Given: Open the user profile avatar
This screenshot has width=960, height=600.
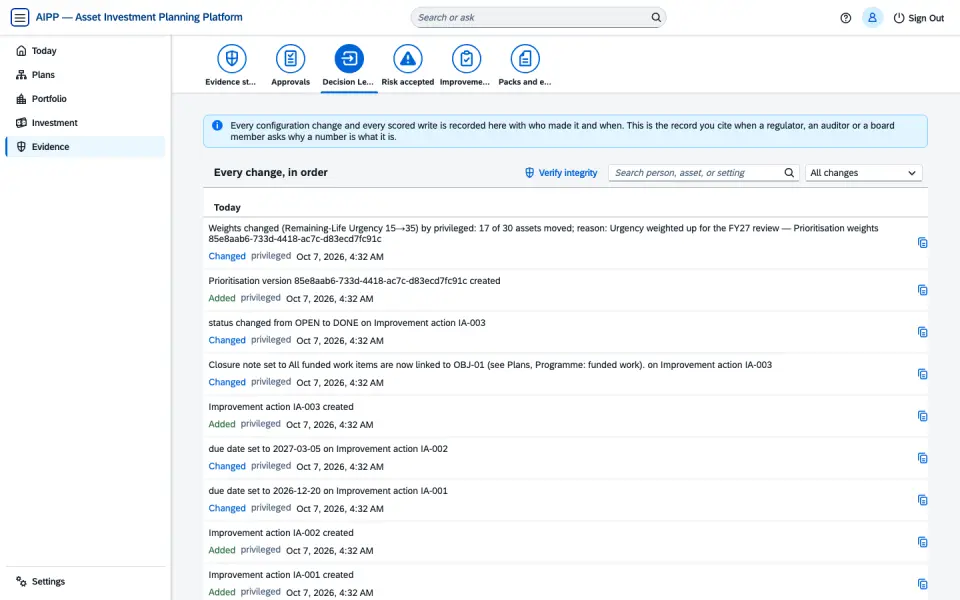Looking at the screenshot, I should click(x=872, y=18).
